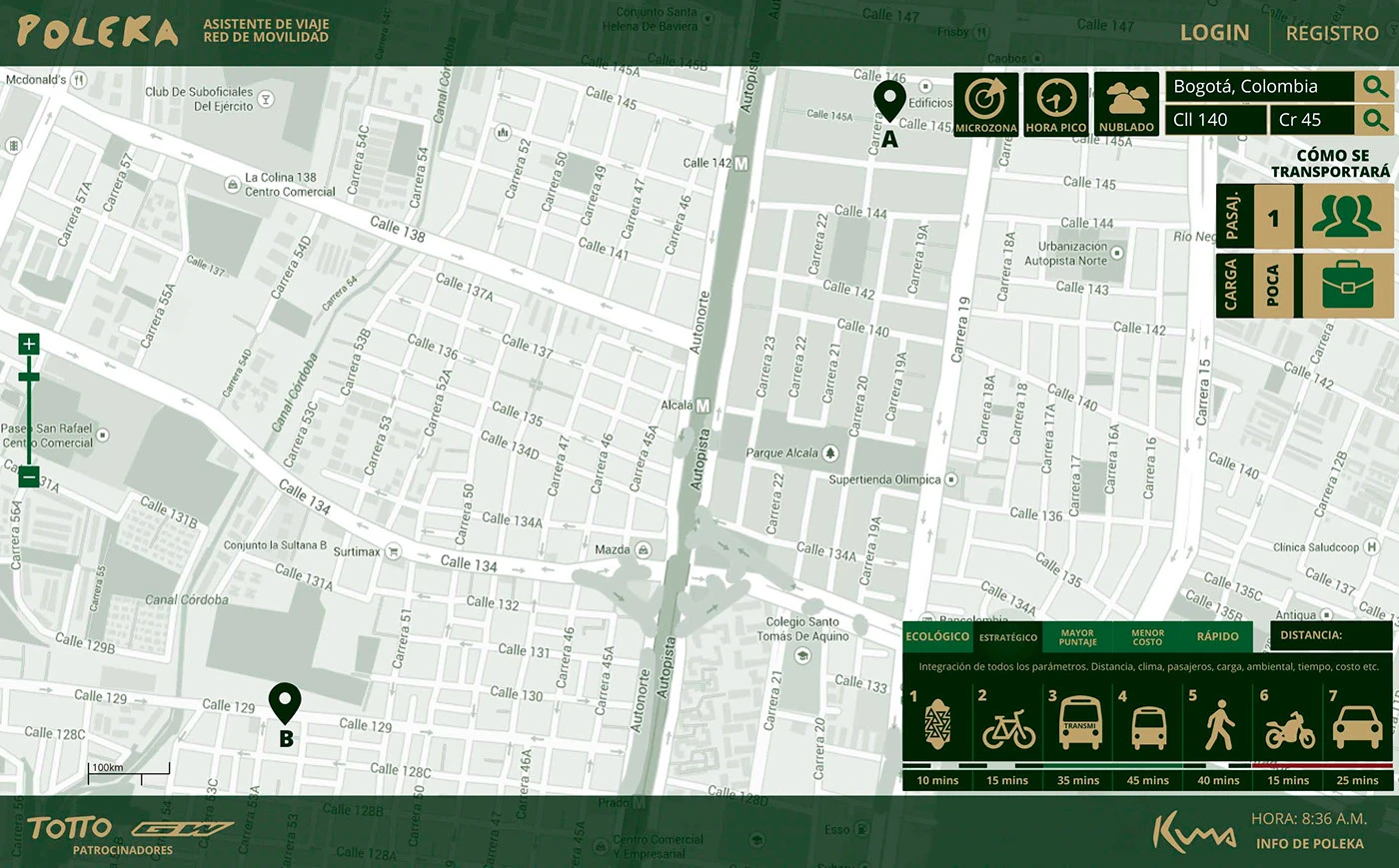Click the Cll 140 input field
The image size is (1399, 868).
[x=1216, y=120]
